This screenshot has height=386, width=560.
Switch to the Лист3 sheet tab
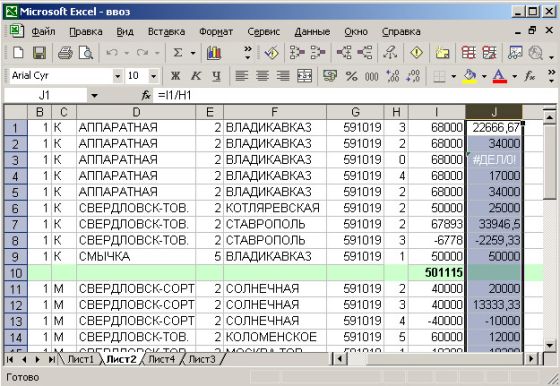coord(202,359)
